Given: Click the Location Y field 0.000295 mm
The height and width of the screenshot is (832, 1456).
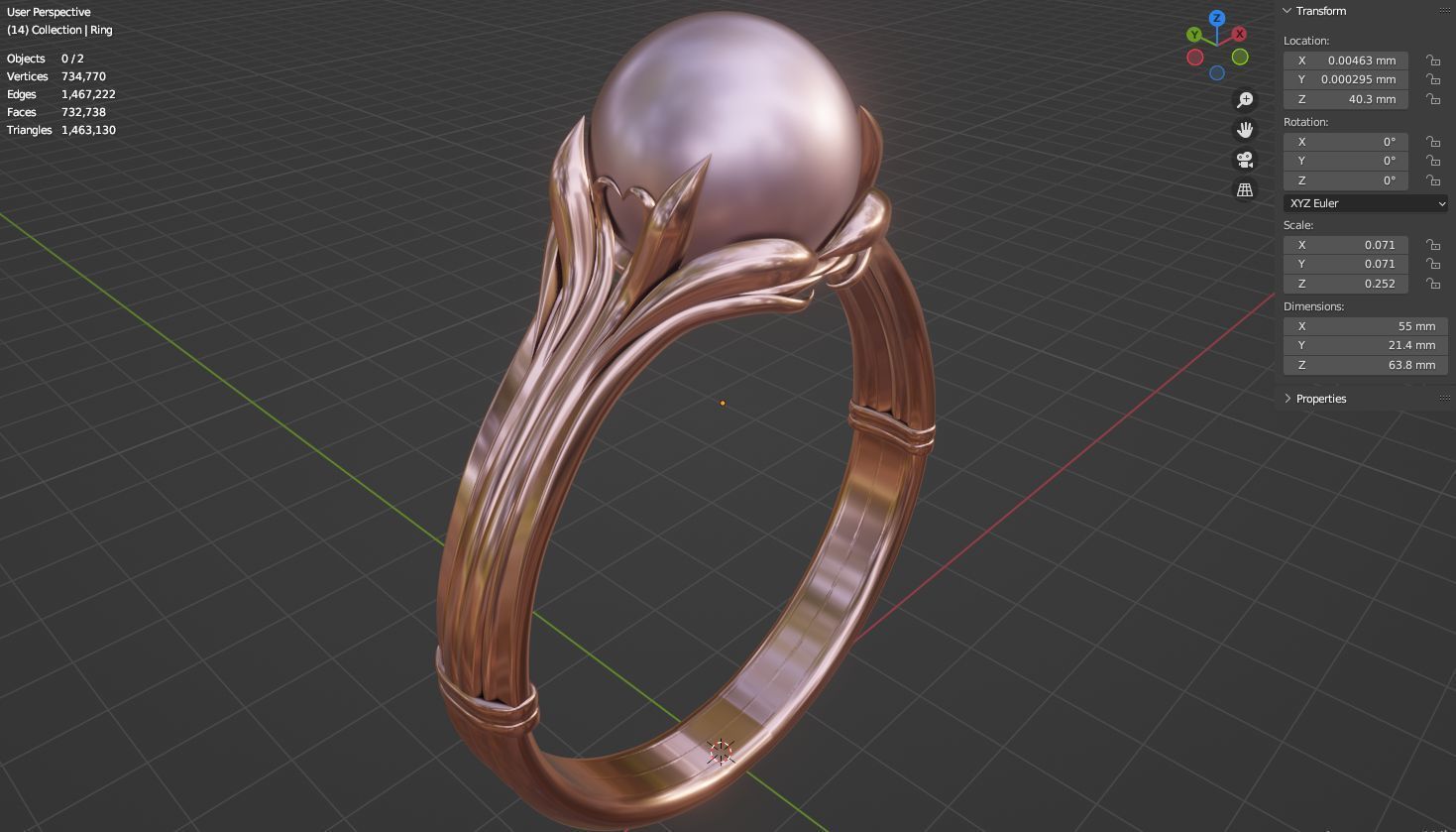Looking at the screenshot, I should pos(1346,79).
